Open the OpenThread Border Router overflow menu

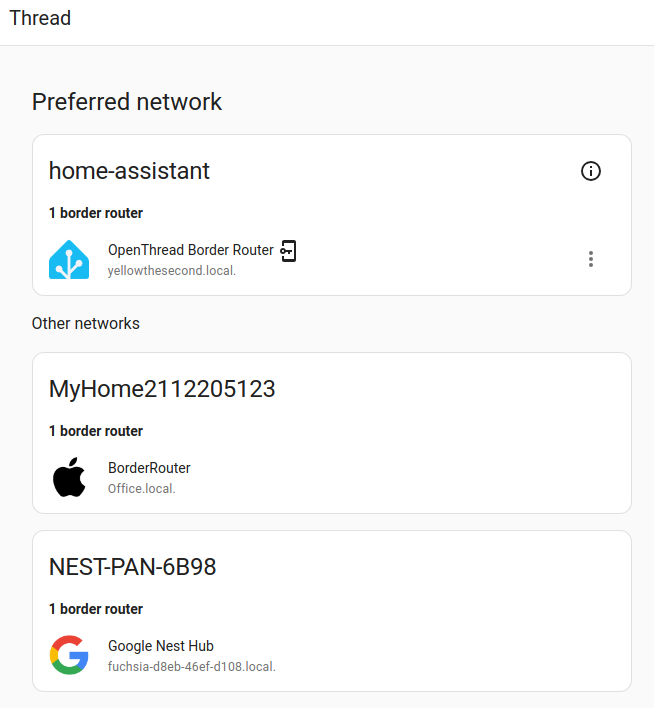591,259
